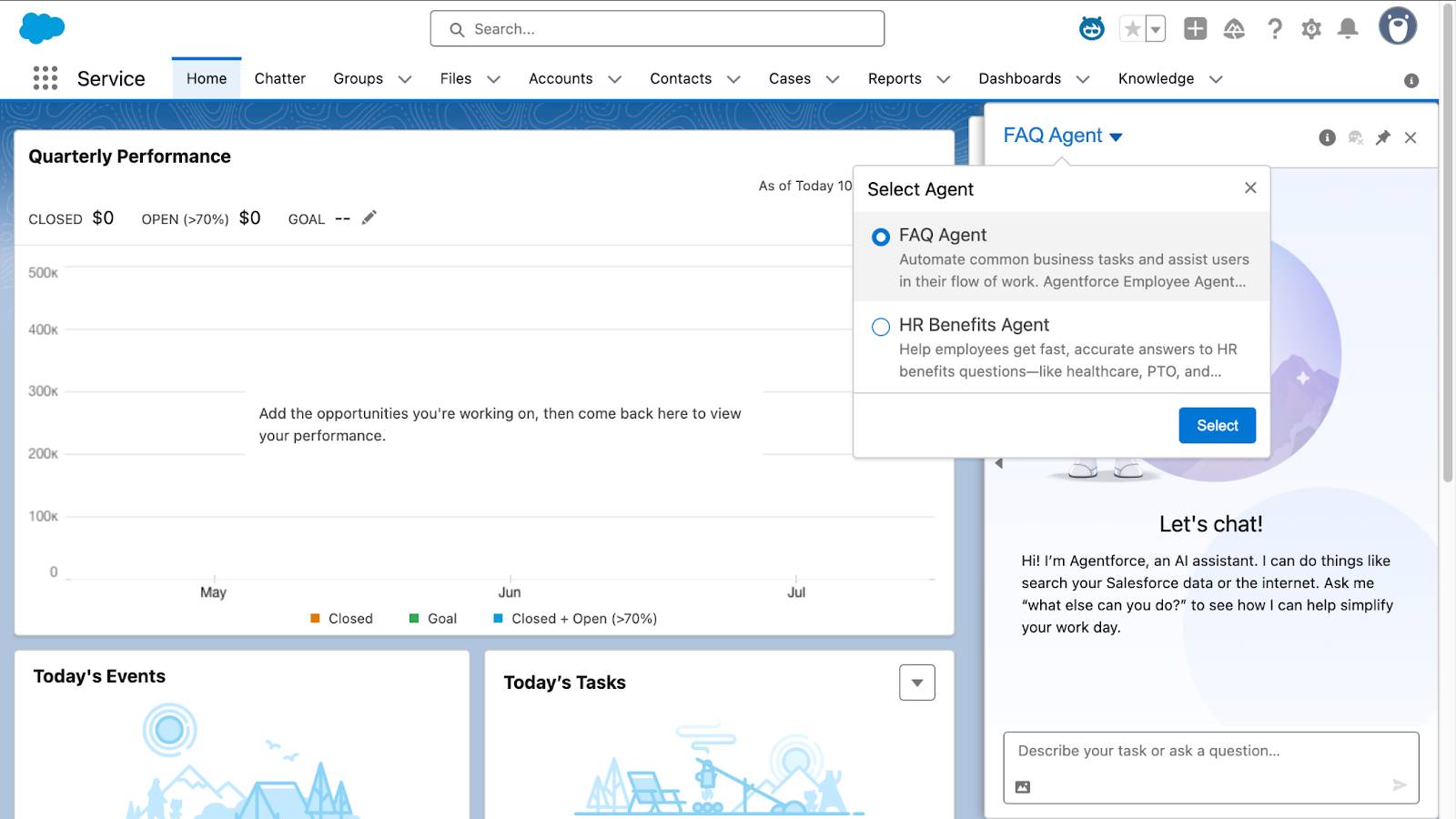
Task: Open the Accounts tab
Action: [561, 78]
